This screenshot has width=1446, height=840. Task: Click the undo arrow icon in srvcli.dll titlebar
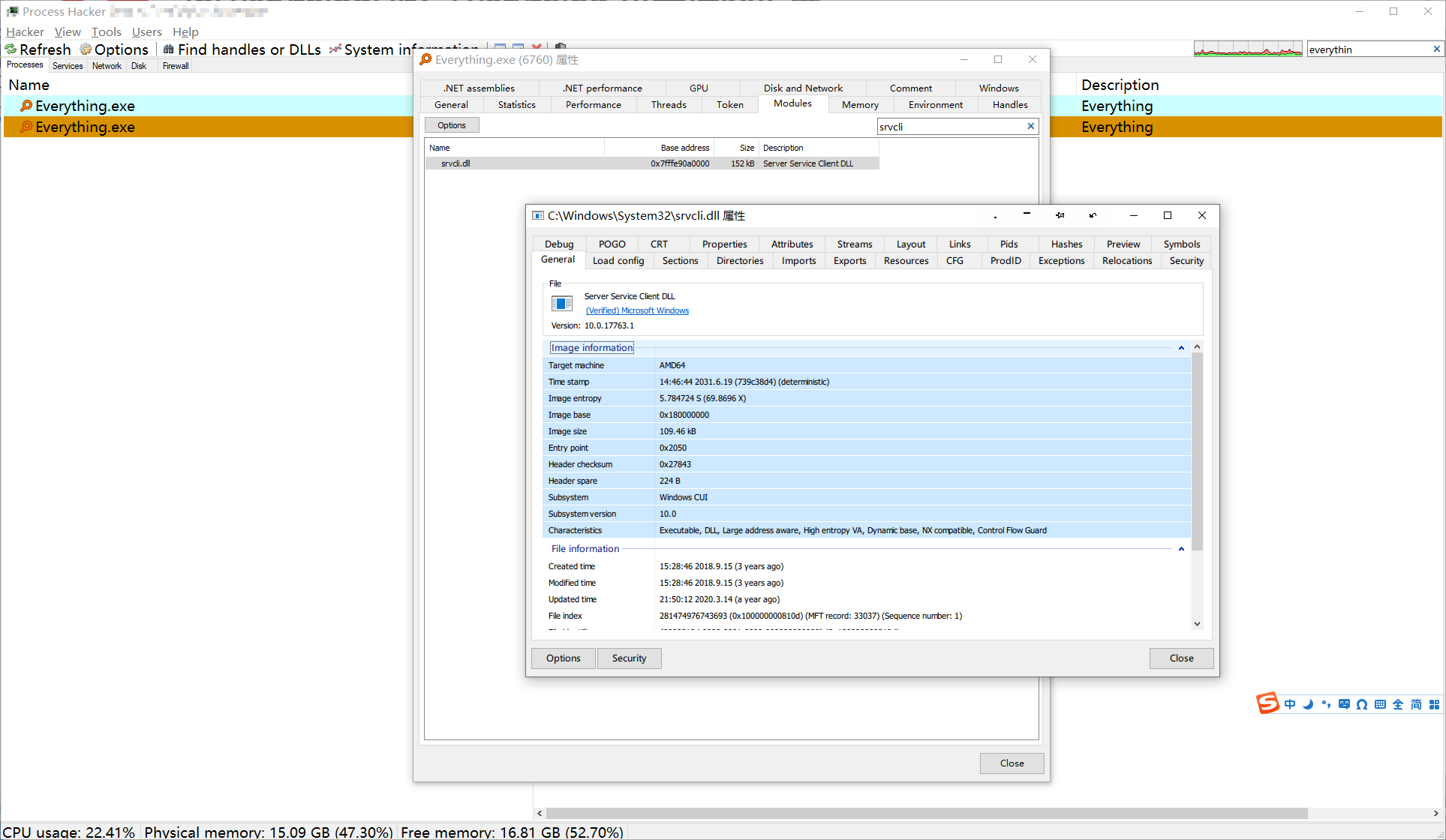pos(1093,215)
